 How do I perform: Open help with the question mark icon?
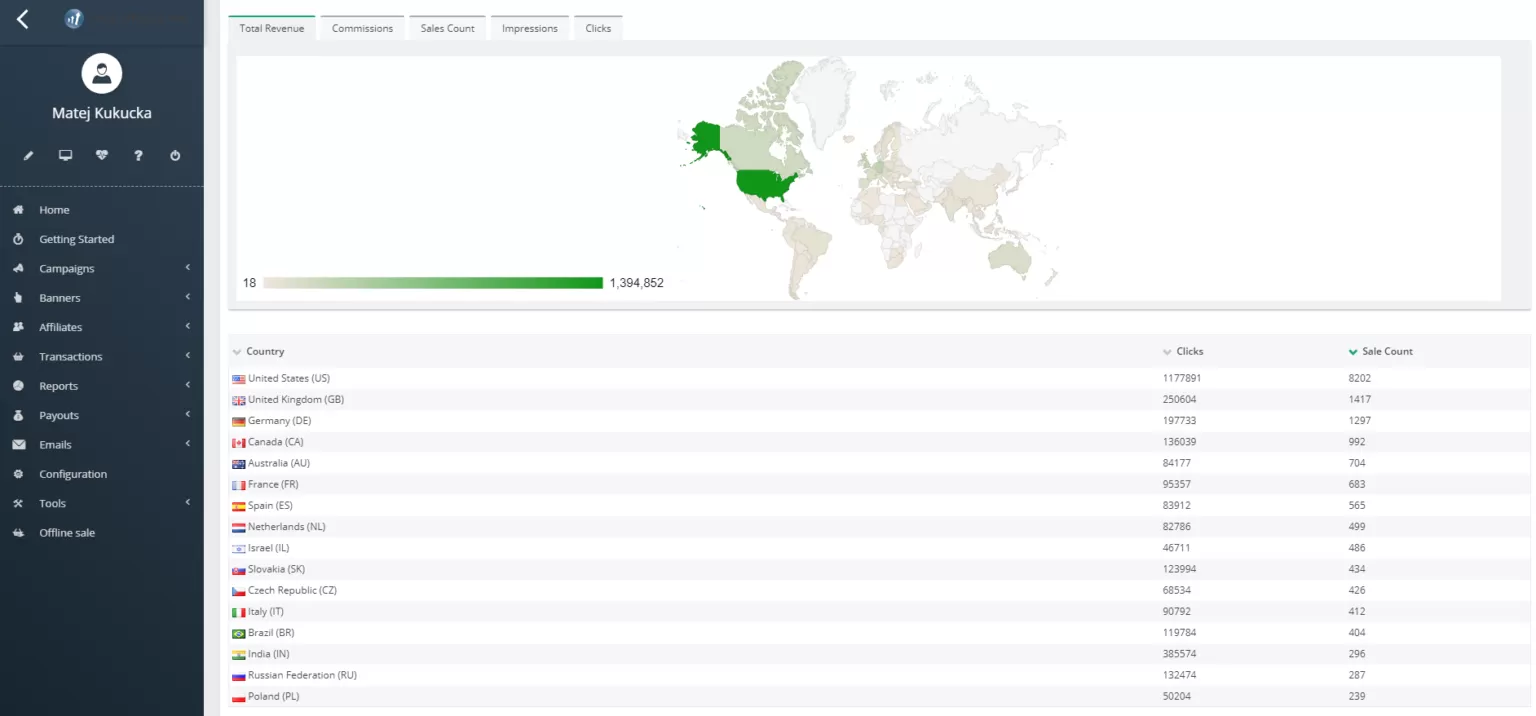[138, 155]
